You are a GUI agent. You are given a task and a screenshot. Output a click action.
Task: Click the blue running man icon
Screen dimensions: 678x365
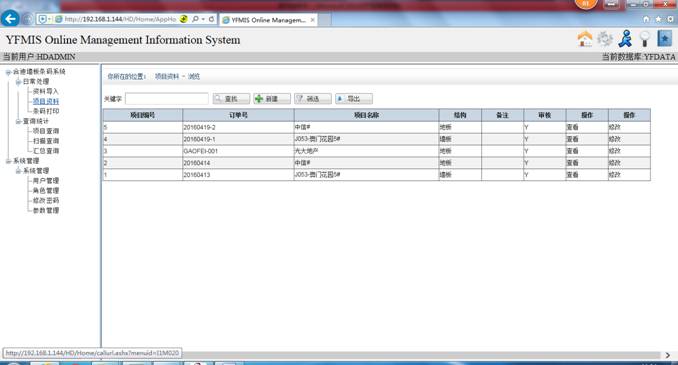click(625, 39)
